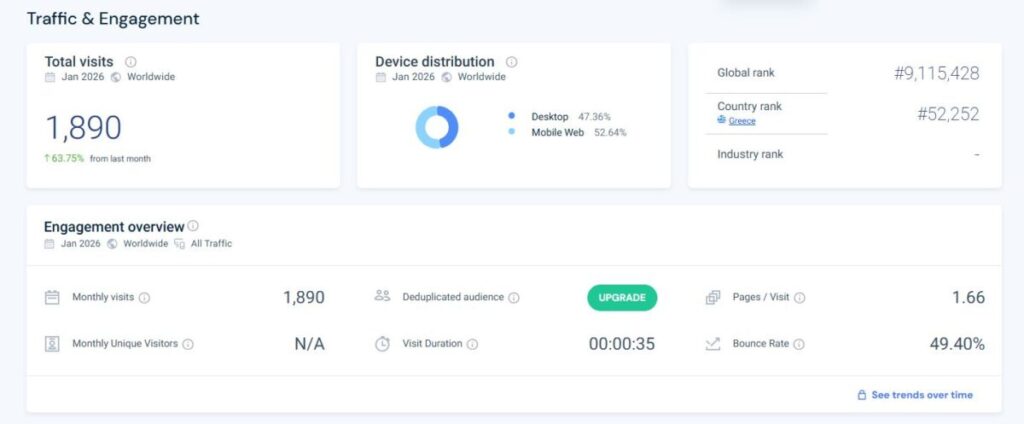Follow the Greece country link
The width and height of the screenshot is (1024, 424).
741,121
